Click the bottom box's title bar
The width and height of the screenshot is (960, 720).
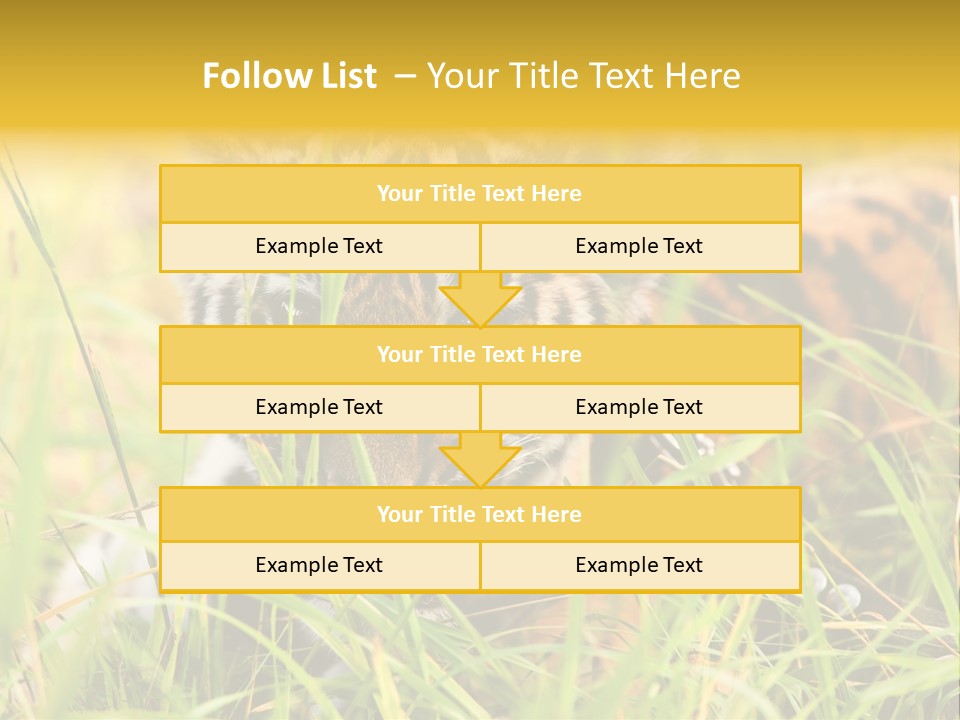pos(480,514)
